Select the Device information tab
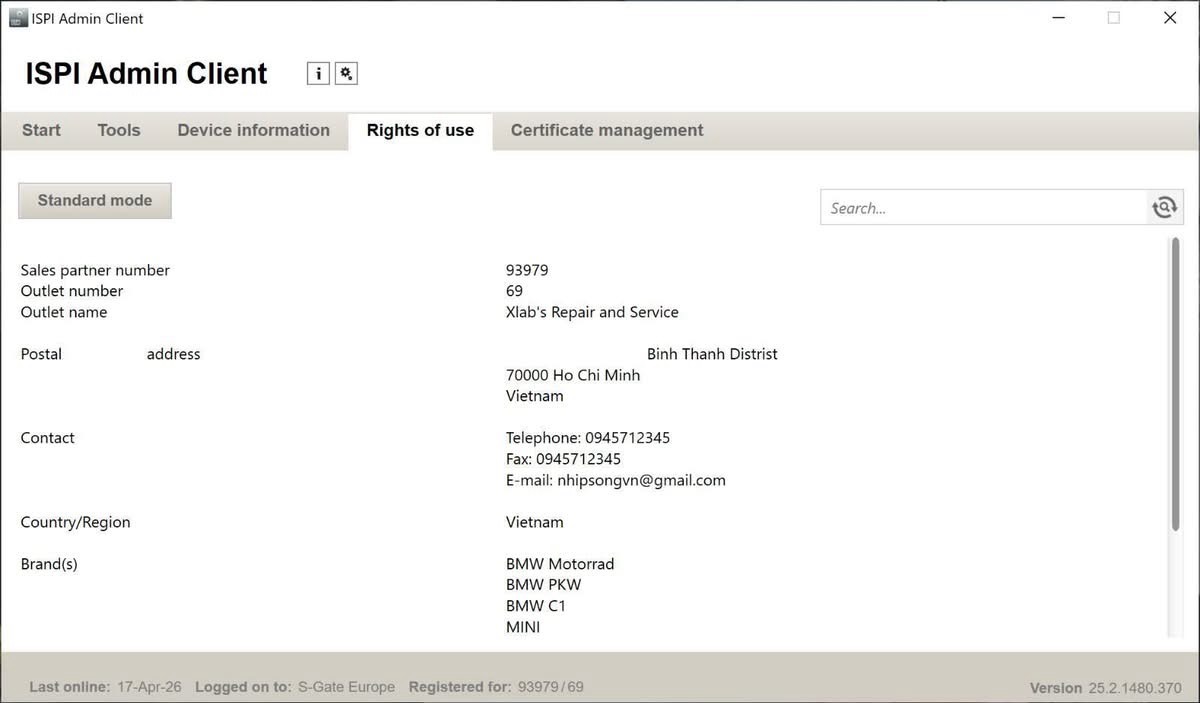This screenshot has width=1200, height=703. [x=253, y=130]
